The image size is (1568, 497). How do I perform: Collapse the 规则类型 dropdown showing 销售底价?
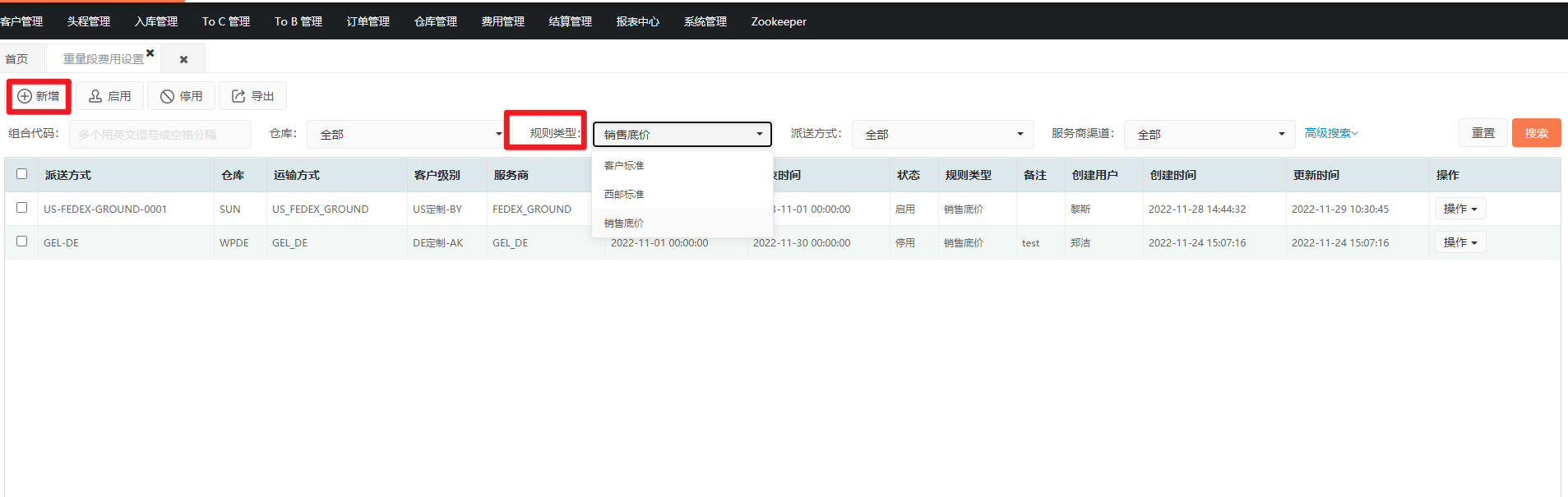coord(682,134)
